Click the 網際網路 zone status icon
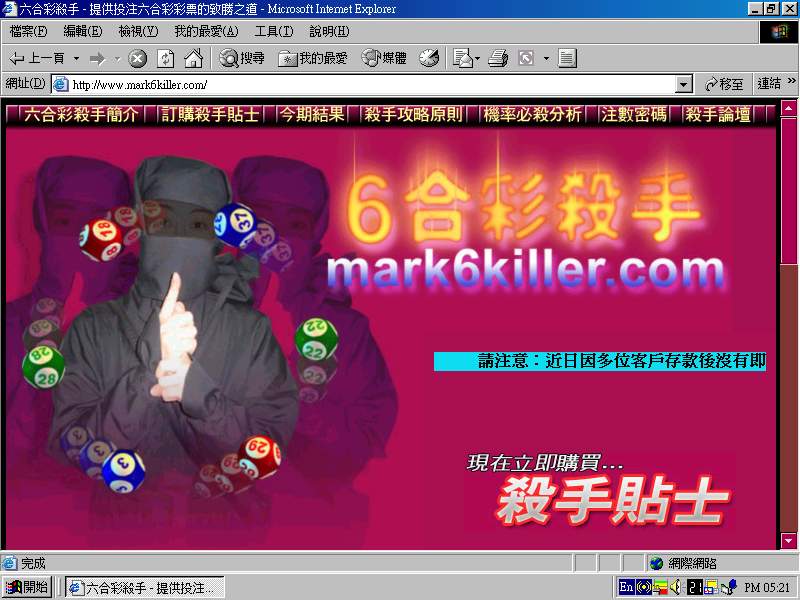Screen dimensions: 800x600 [657, 564]
